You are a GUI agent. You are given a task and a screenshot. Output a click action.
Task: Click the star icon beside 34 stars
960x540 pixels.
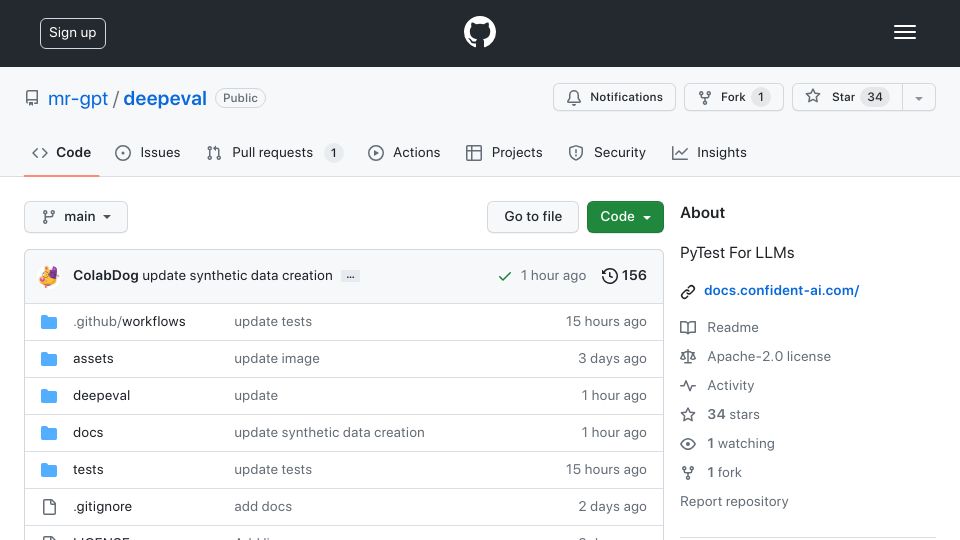tap(688, 414)
